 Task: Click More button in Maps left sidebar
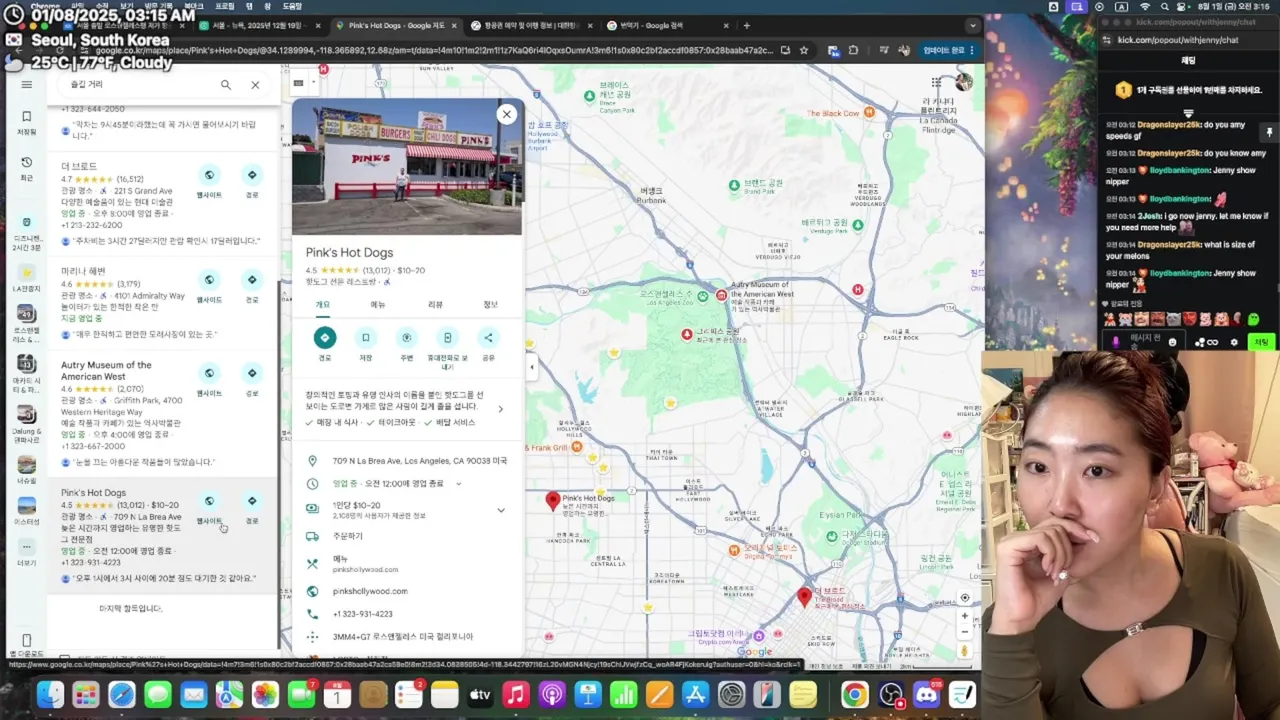pyautogui.click(x=27, y=552)
